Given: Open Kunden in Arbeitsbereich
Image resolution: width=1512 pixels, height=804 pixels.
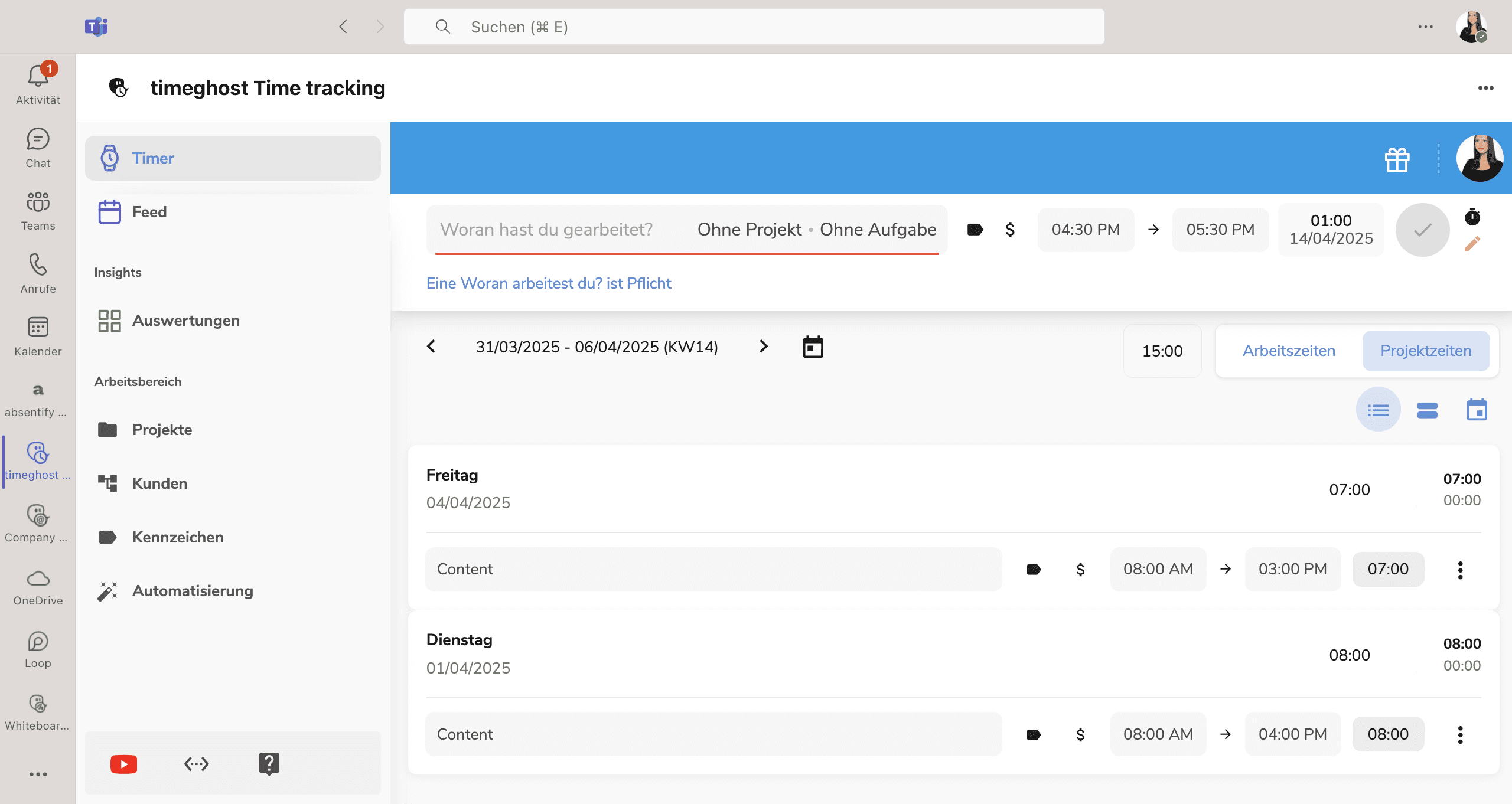Looking at the screenshot, I should coord(233,483).
